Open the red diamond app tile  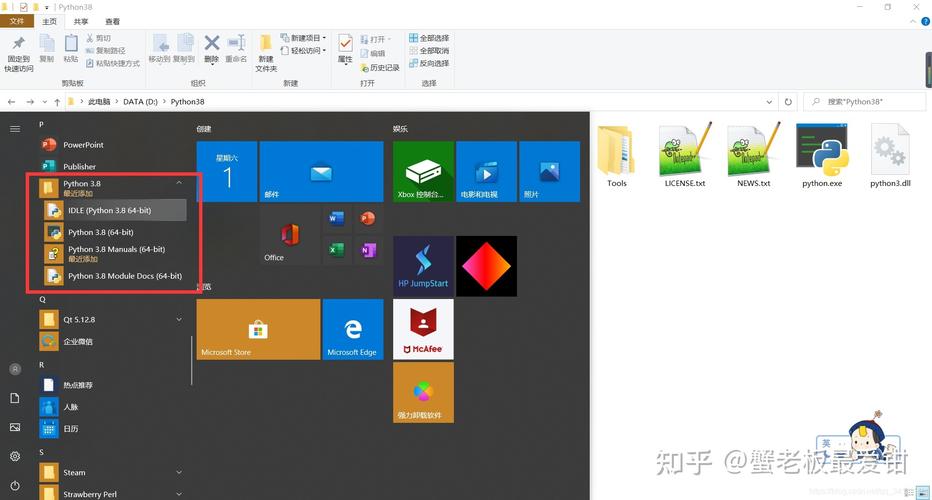(x=486, y=266)
